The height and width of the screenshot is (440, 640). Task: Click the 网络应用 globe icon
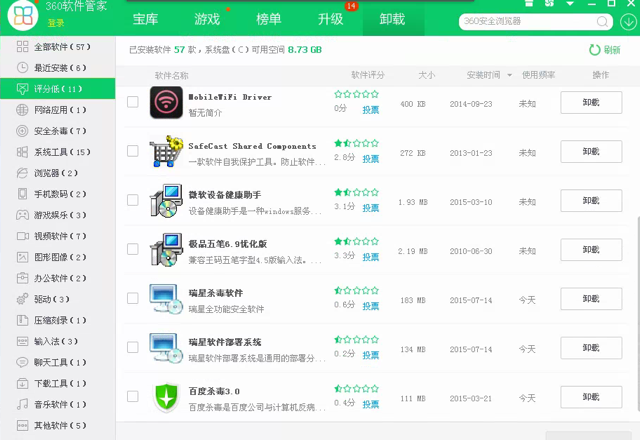22,110
